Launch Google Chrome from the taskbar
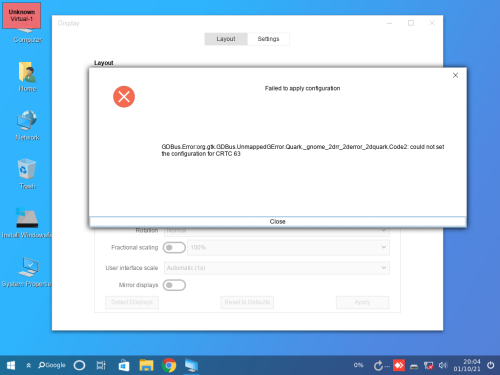500x375 pixels. [169, 365]
